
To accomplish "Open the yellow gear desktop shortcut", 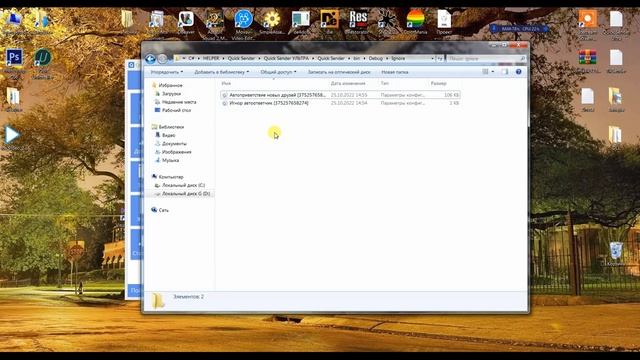I will point(272,19).
